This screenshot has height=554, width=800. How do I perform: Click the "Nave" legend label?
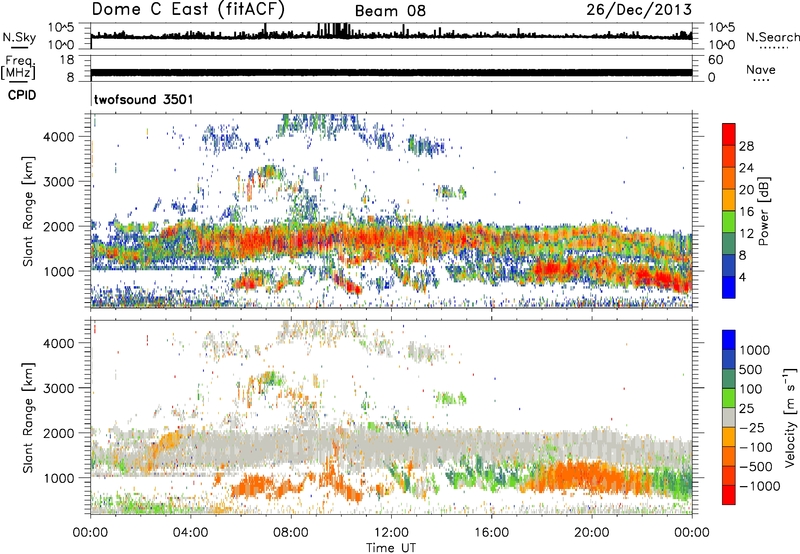tap(760, 69)
